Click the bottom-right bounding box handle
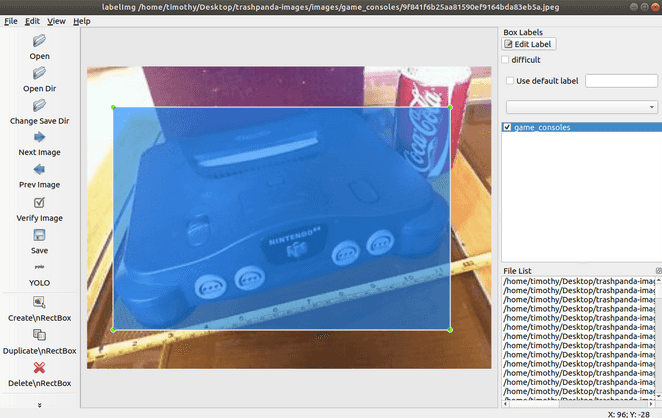The image size is (662, 418). click(x=450, y=330)
